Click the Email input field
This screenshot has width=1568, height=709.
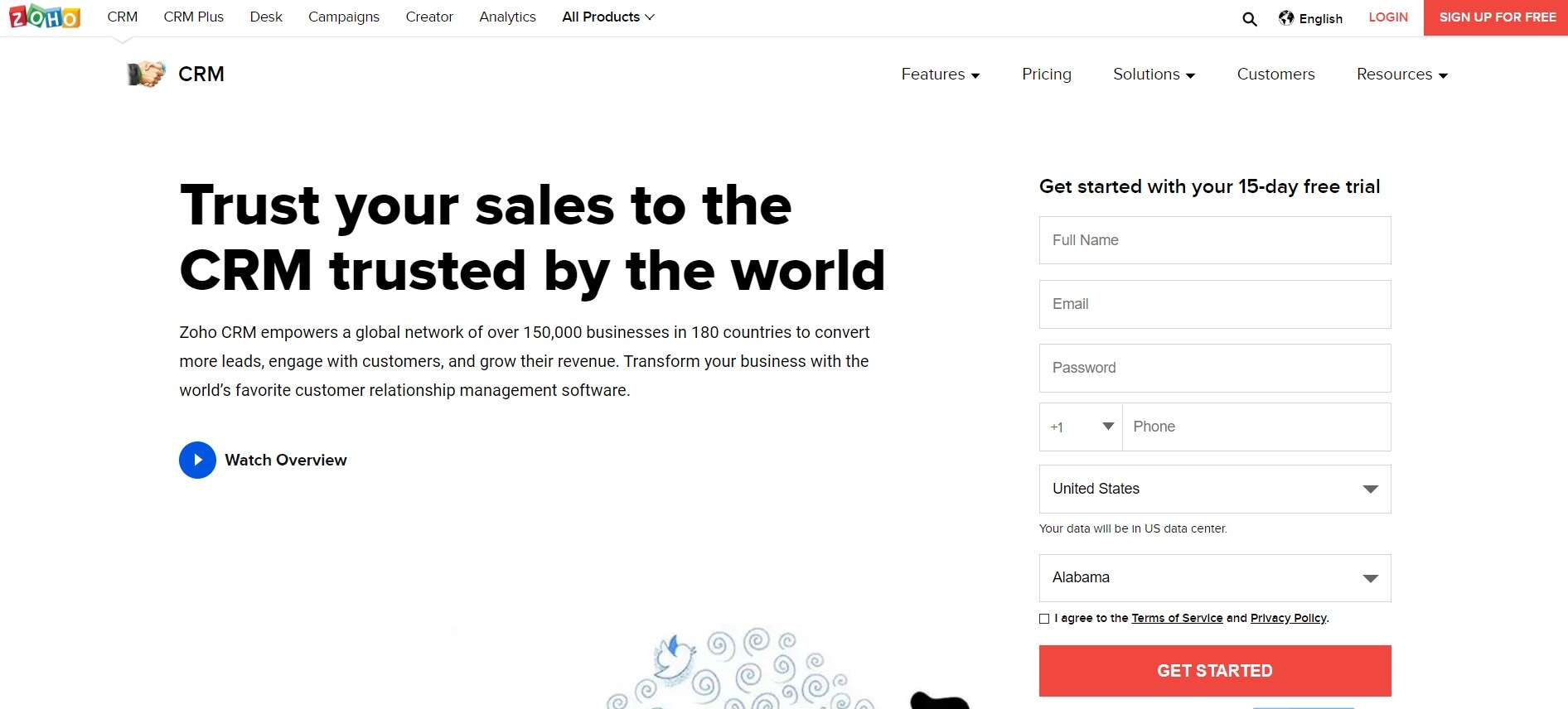pyautogui.click(x=1213, y=304)
